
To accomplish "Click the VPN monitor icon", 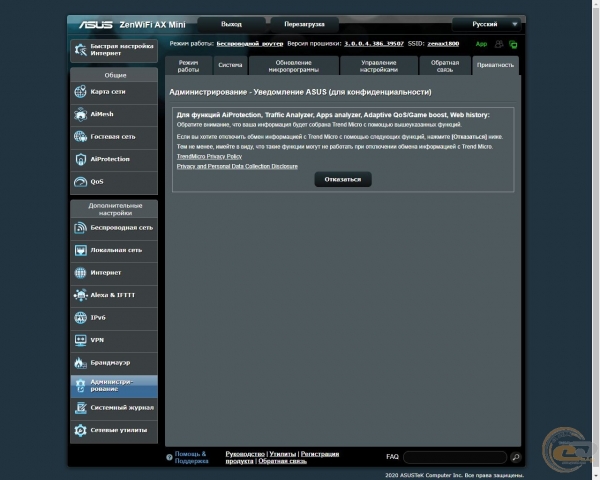I will point(80,340).
